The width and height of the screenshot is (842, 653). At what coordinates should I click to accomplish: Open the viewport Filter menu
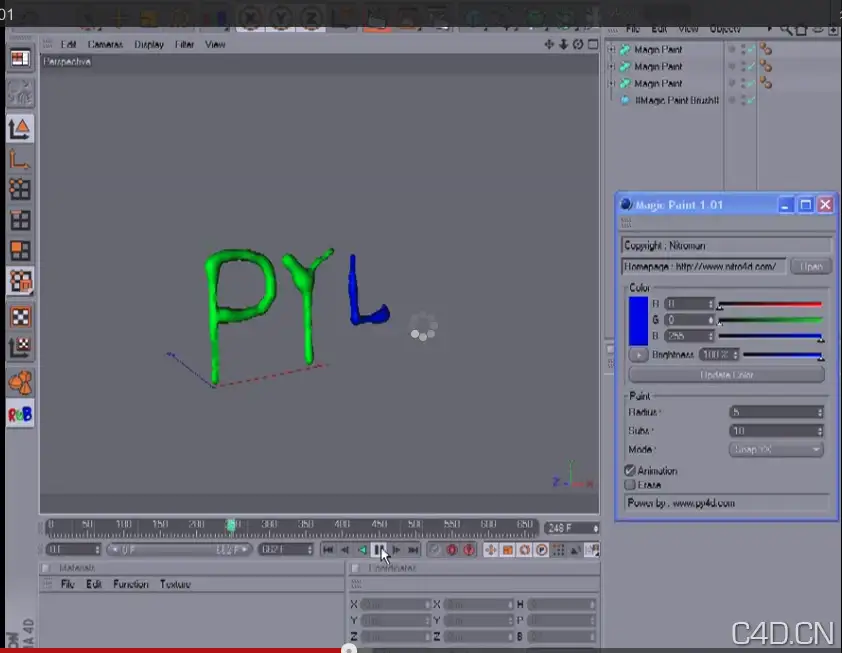tap(184, 45)
